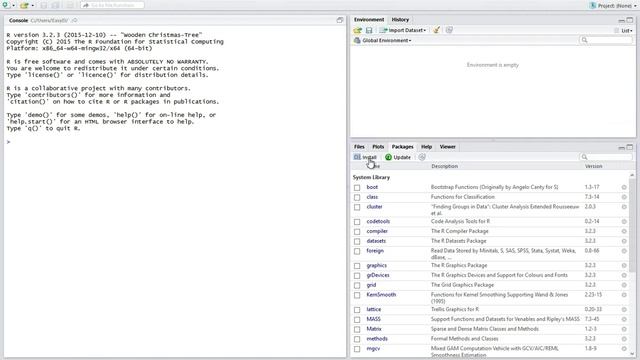This screenshot has height=360, width=640.
Task: Remove the codetools package with its X icon
Action: tap(624, 222)
